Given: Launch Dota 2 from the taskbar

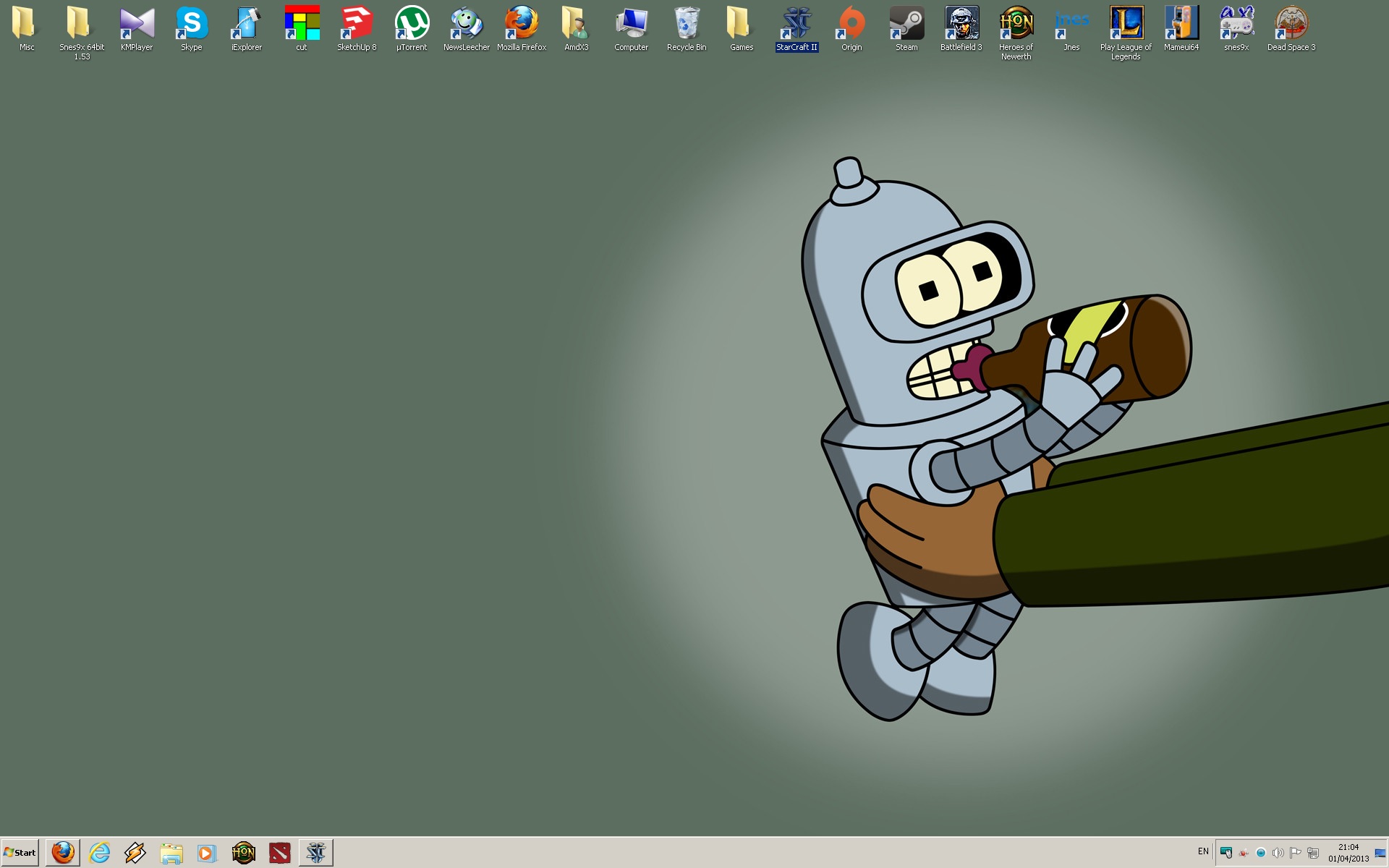Looking at the screenshot, I should [x=280, y=853].
